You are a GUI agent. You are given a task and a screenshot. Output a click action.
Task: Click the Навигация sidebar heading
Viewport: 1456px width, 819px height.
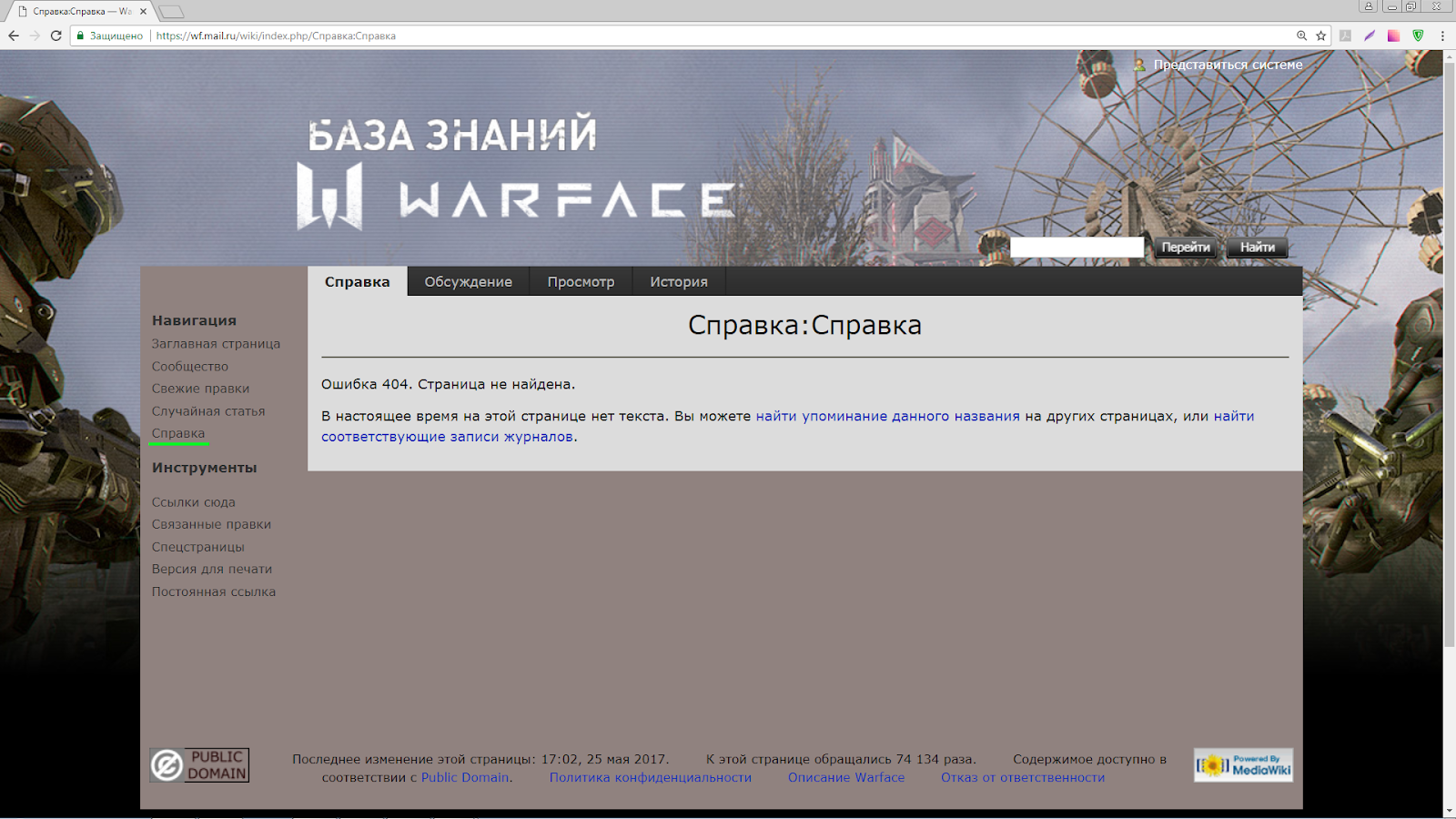click(194, 320)
